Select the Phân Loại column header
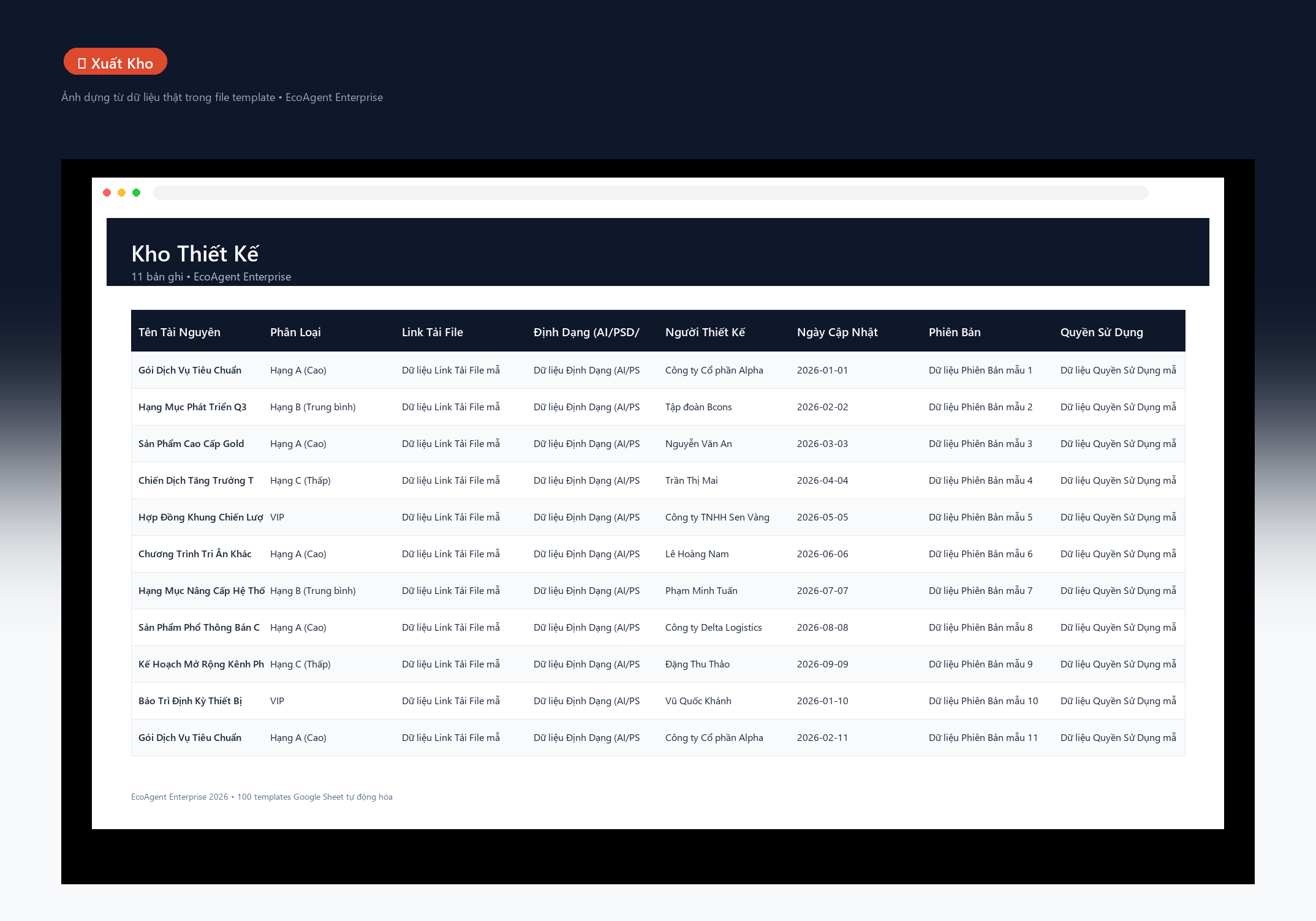The height and width of the screenshot is (921, 1316). pos(295,333)
